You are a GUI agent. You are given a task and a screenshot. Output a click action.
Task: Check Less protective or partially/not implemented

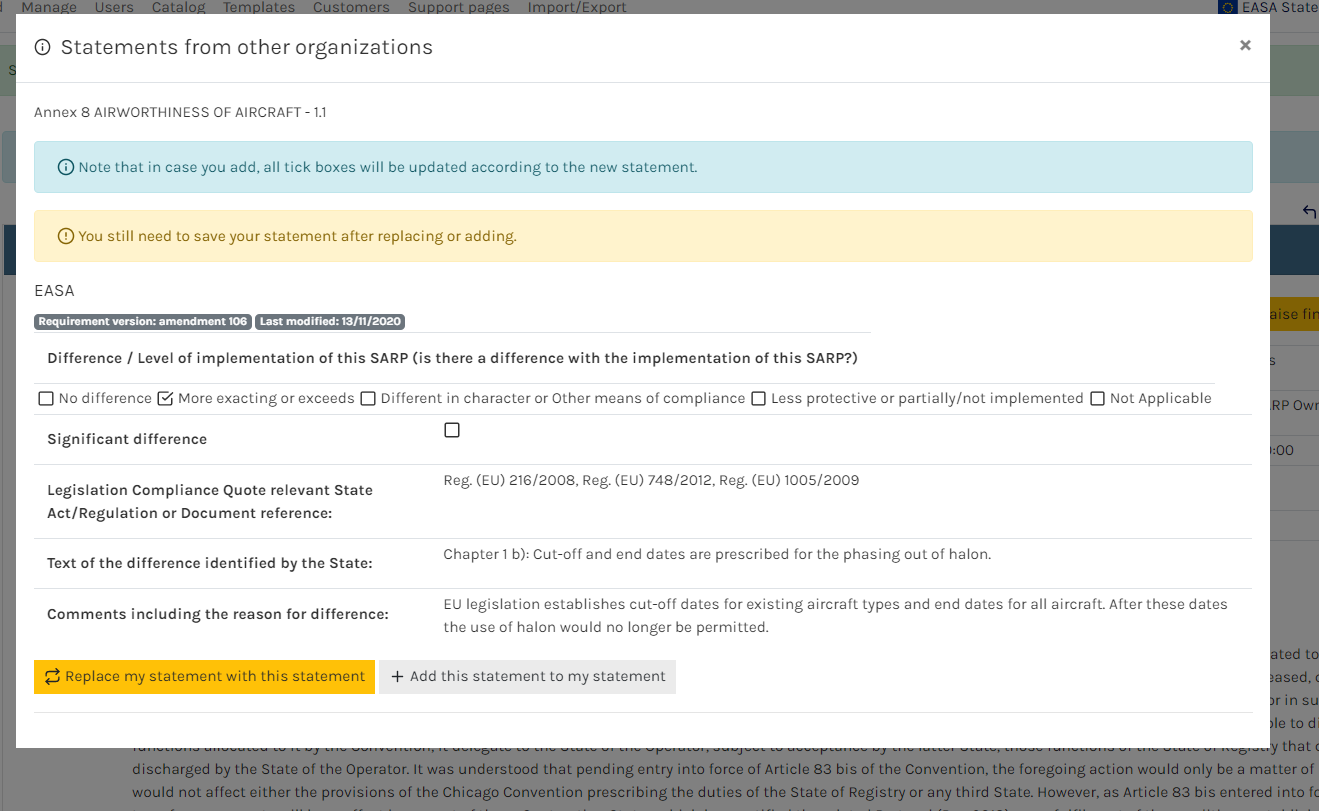[x=758, y=398]
